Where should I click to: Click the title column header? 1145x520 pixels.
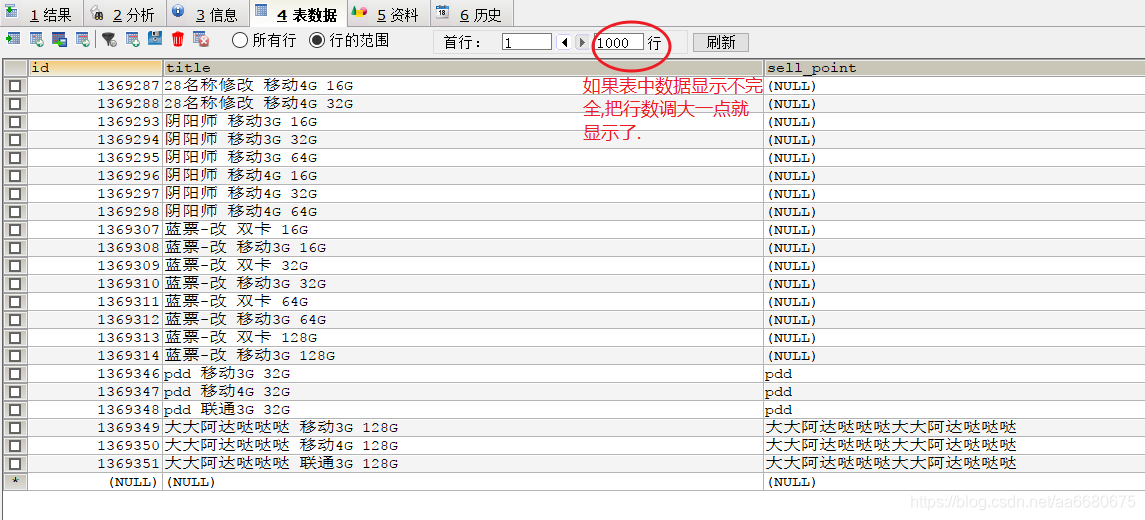[x=463, y=68]
